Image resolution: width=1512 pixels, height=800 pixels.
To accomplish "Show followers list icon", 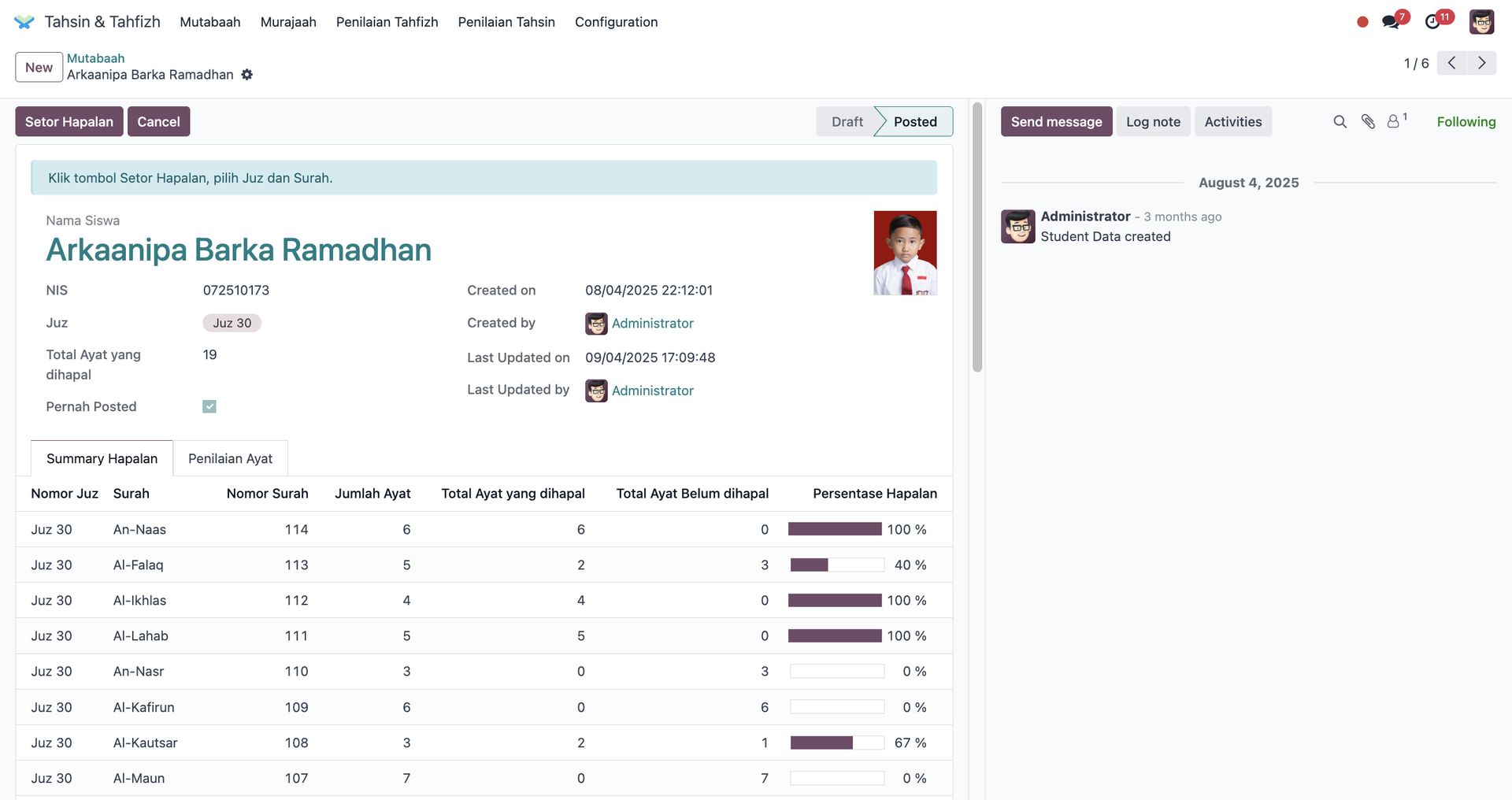I will [1394, 121].
